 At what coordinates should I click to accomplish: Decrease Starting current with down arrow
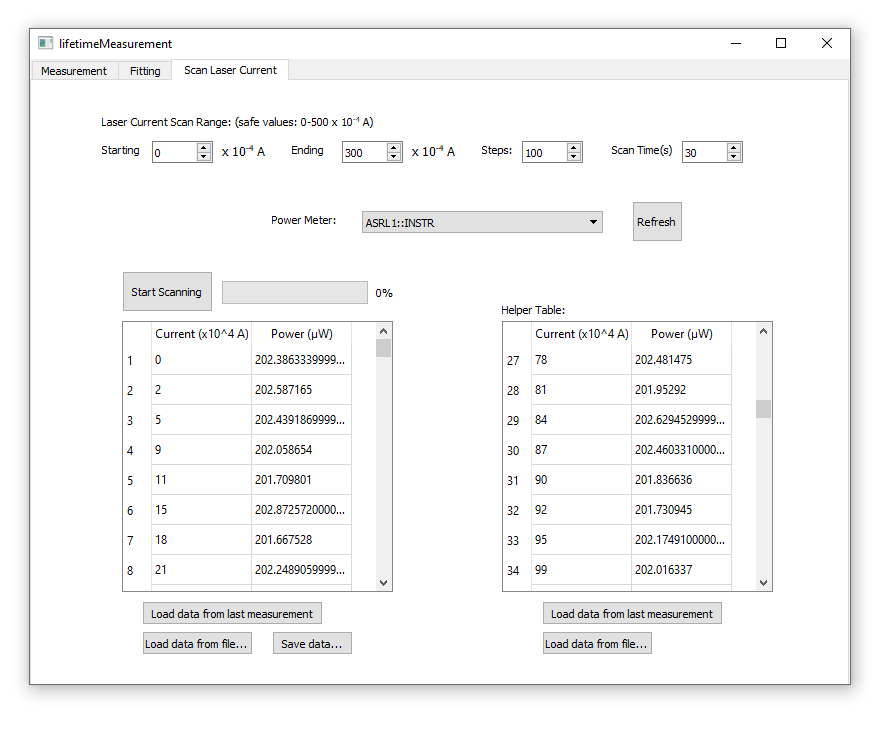click(x=204, y=157)
